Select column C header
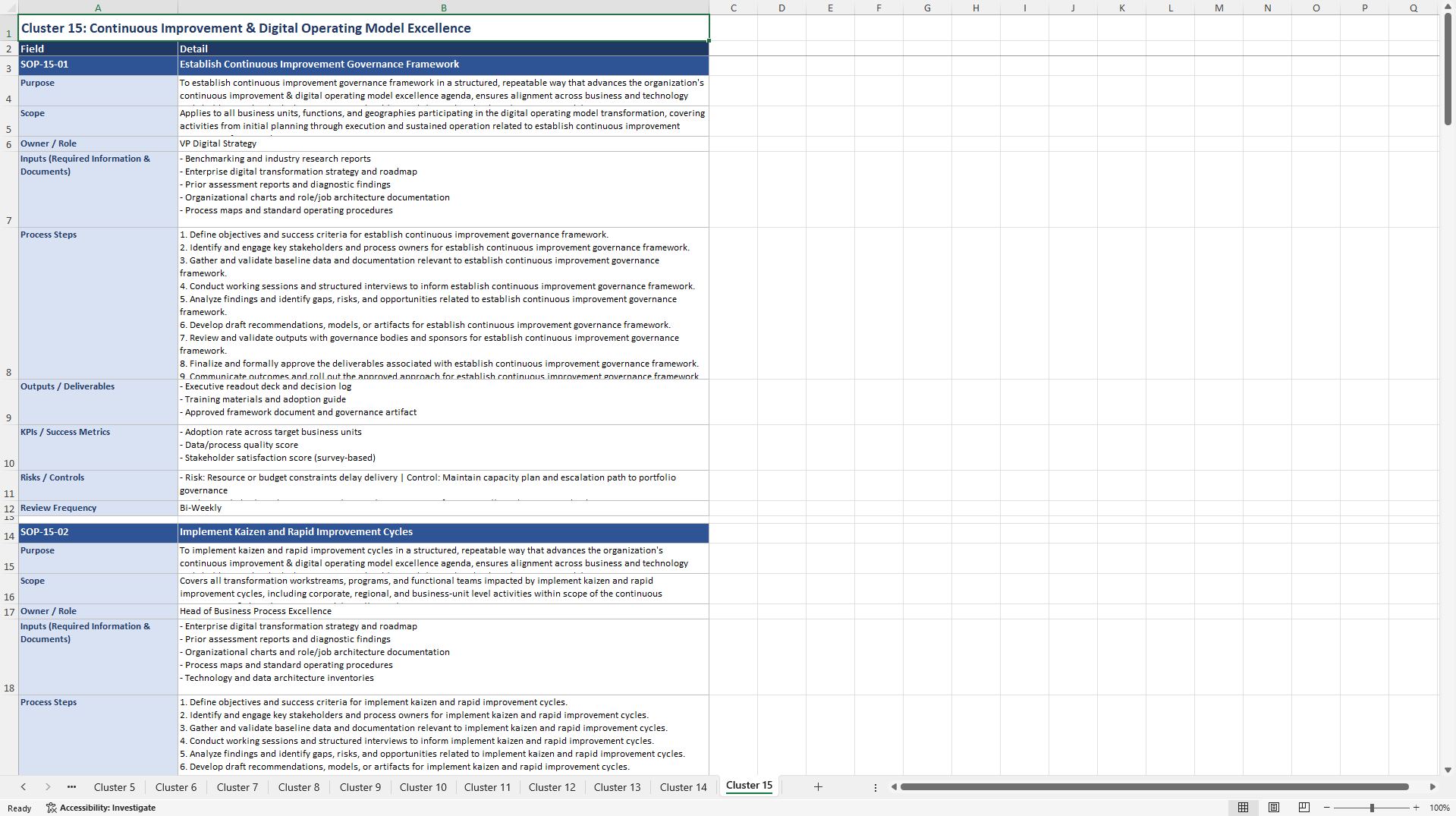The height and width of the screenshot is (816, 1456). pyautogui.click(x=734, y=8)
